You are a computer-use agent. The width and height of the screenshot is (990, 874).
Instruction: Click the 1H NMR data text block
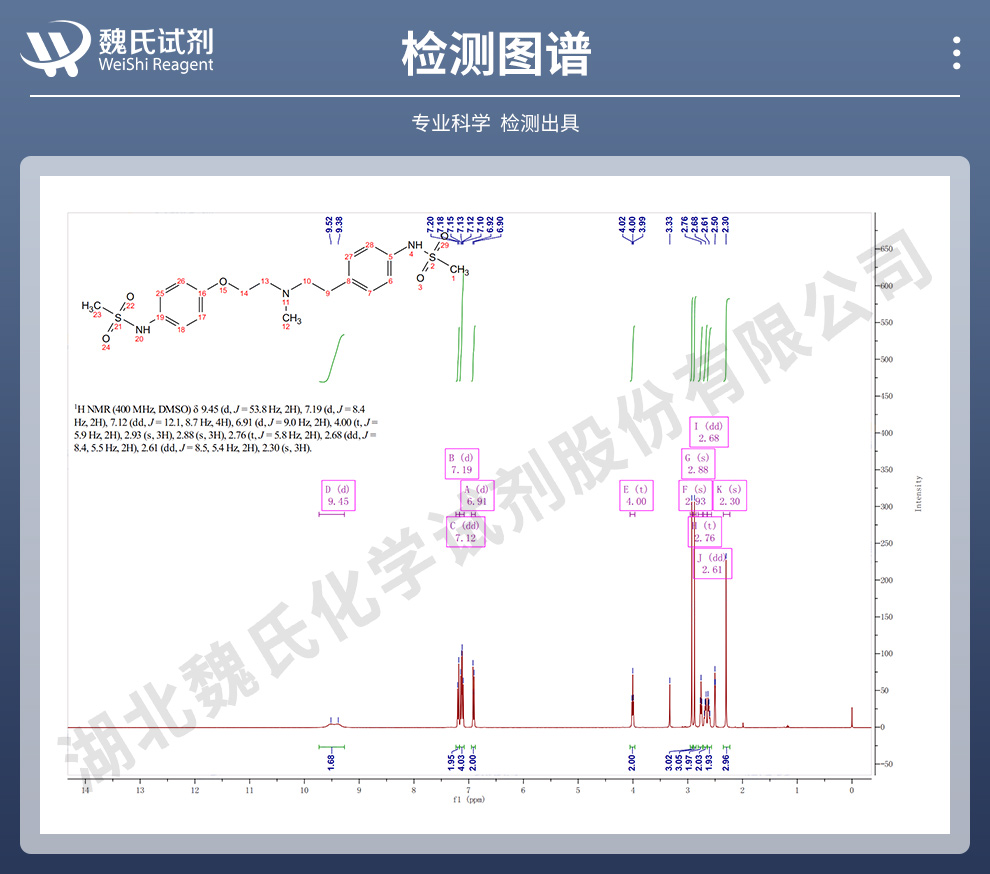click(x=226, y=429)
